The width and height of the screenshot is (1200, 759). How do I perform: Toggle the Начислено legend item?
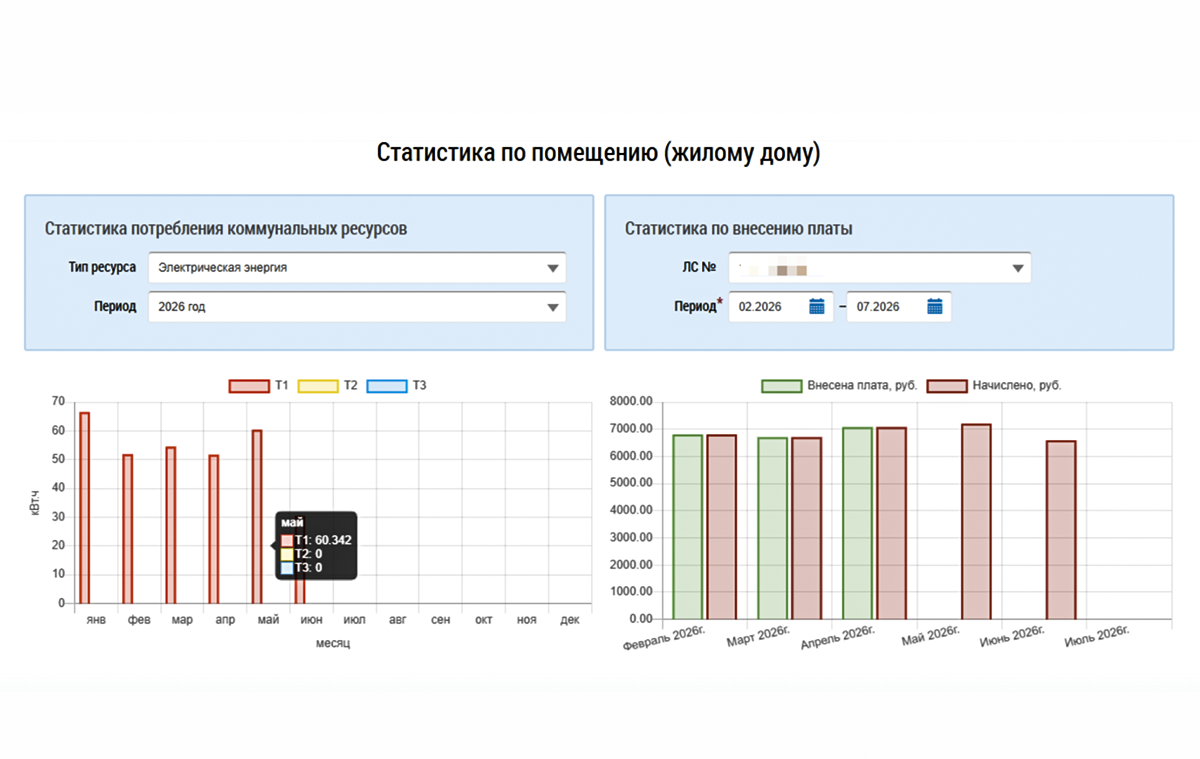pyautogui.click(x=994, y=385)
